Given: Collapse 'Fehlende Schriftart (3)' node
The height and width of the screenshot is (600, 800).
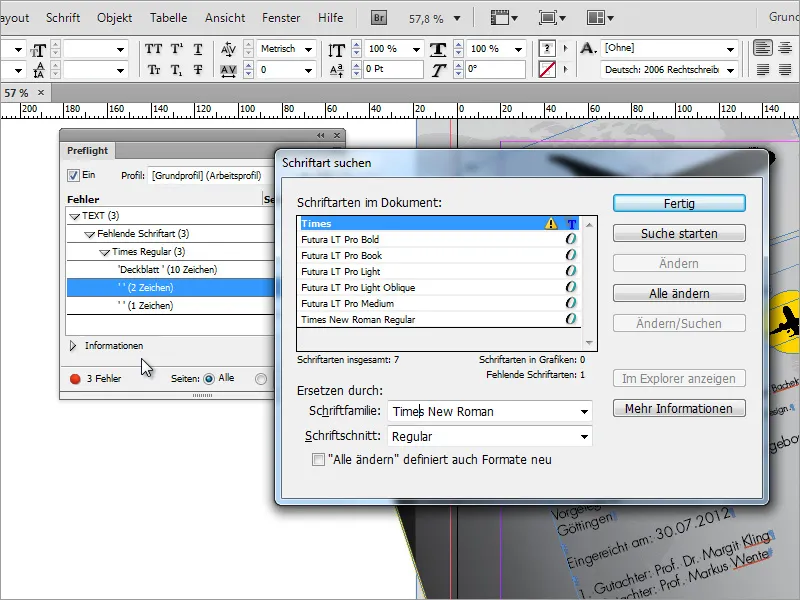Looking at the screenshot, I should pos(90,234).
